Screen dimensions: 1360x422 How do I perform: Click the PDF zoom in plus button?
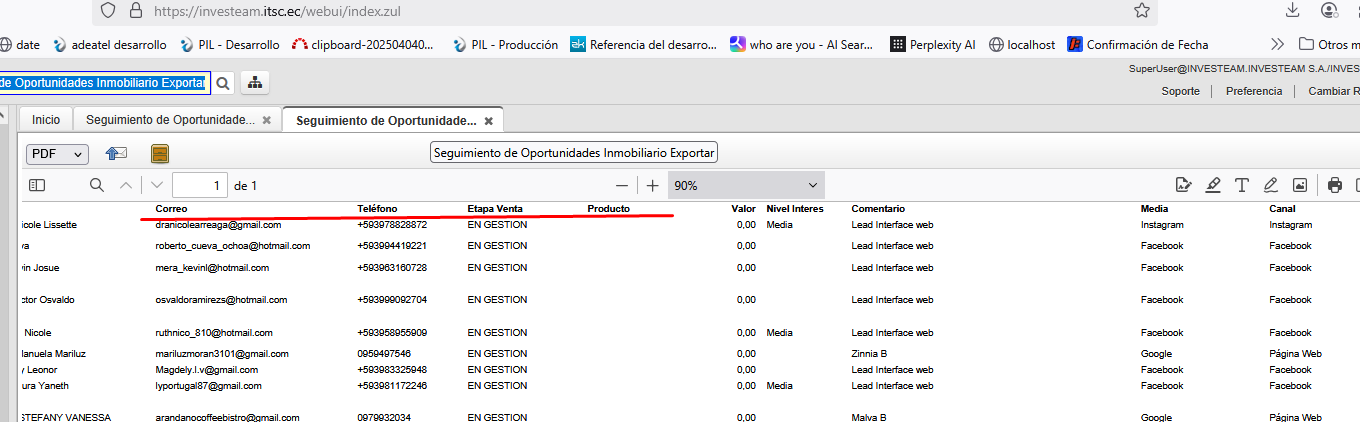click(653, 185)
